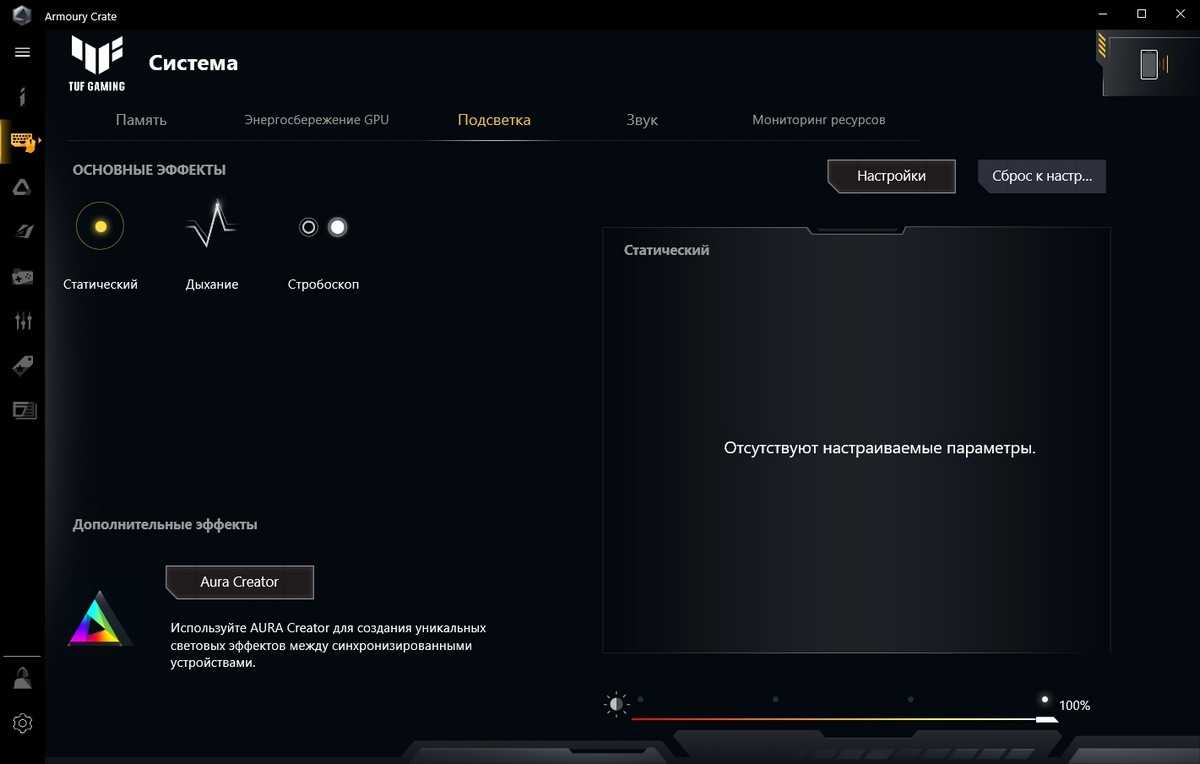Screen dimensions: 1200x764
Task: Click the GameVisual icon in sidebar
Action: [22, 232]
